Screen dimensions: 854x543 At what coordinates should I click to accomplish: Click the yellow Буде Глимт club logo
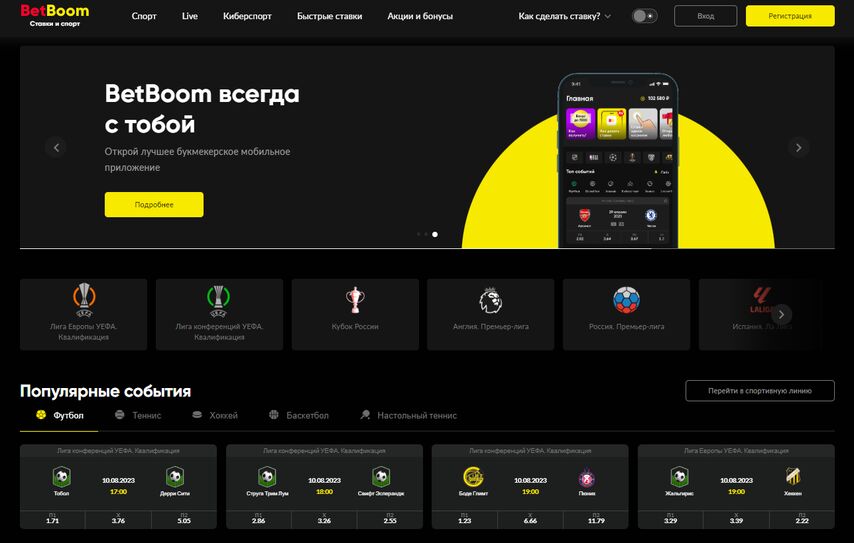click(473, 477)
